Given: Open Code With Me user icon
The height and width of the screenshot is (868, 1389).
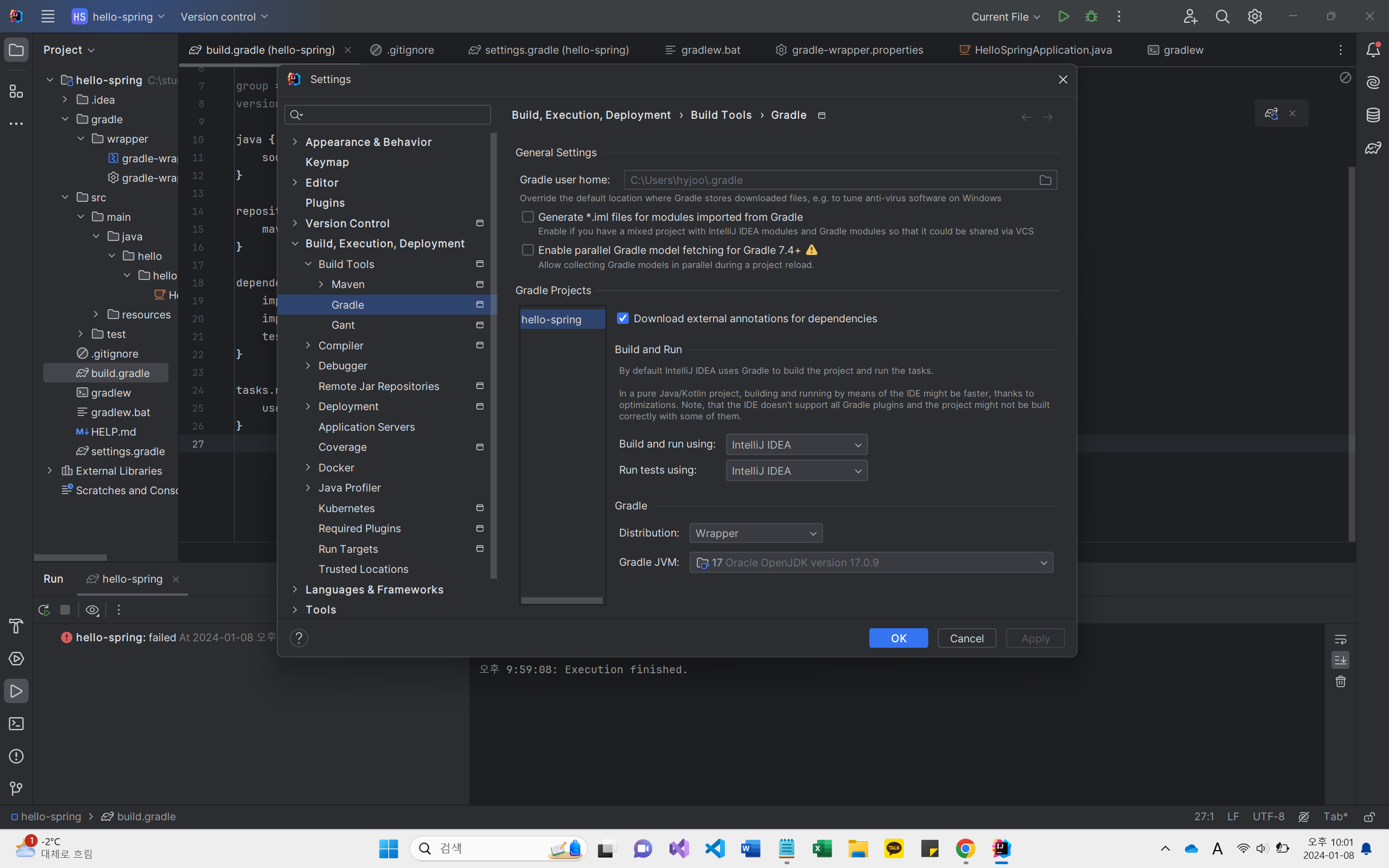Looking at the screenshot, I should point(1190,17).
